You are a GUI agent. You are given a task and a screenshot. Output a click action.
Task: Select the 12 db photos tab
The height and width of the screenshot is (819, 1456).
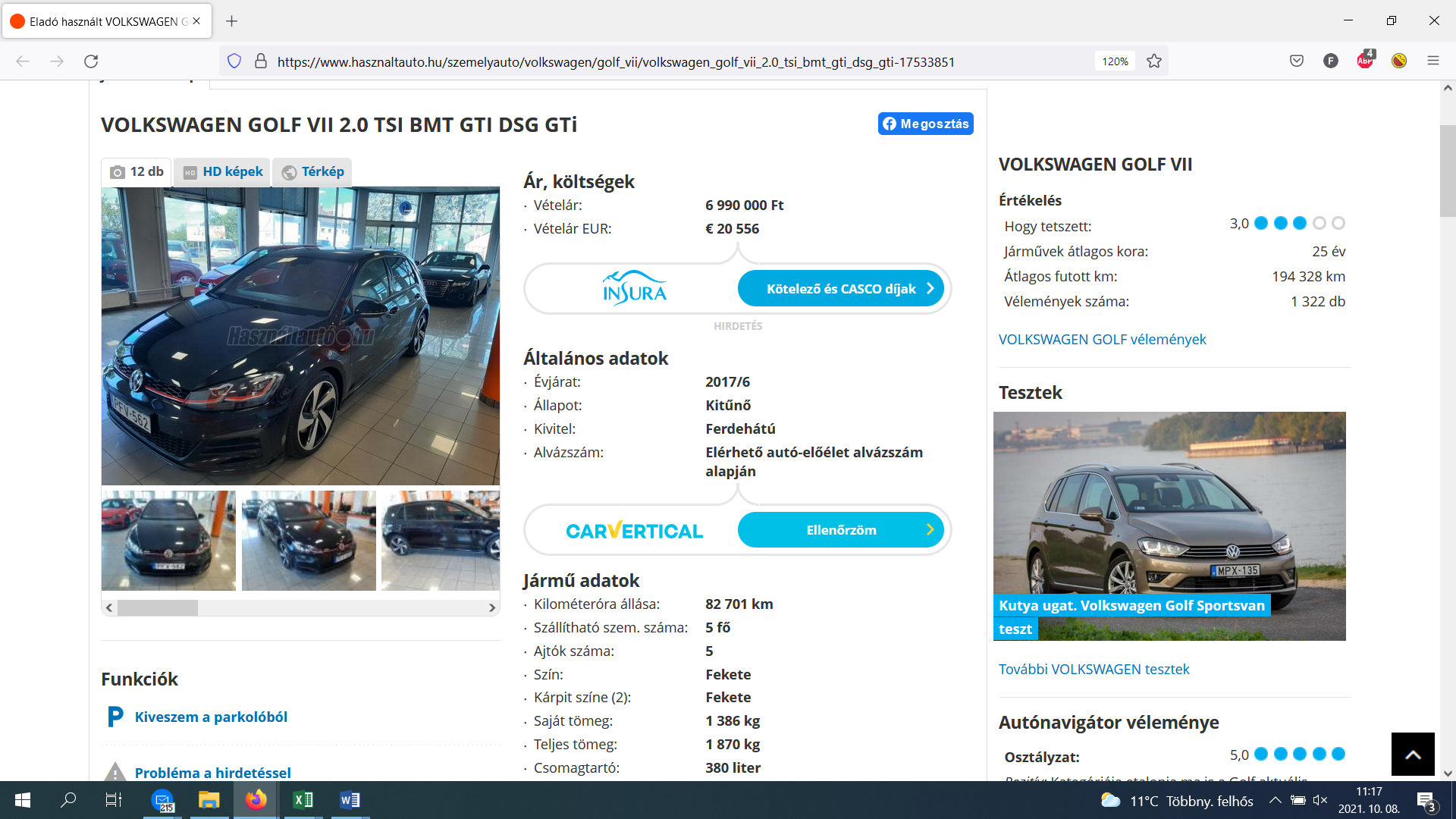(x=137, y=171)
